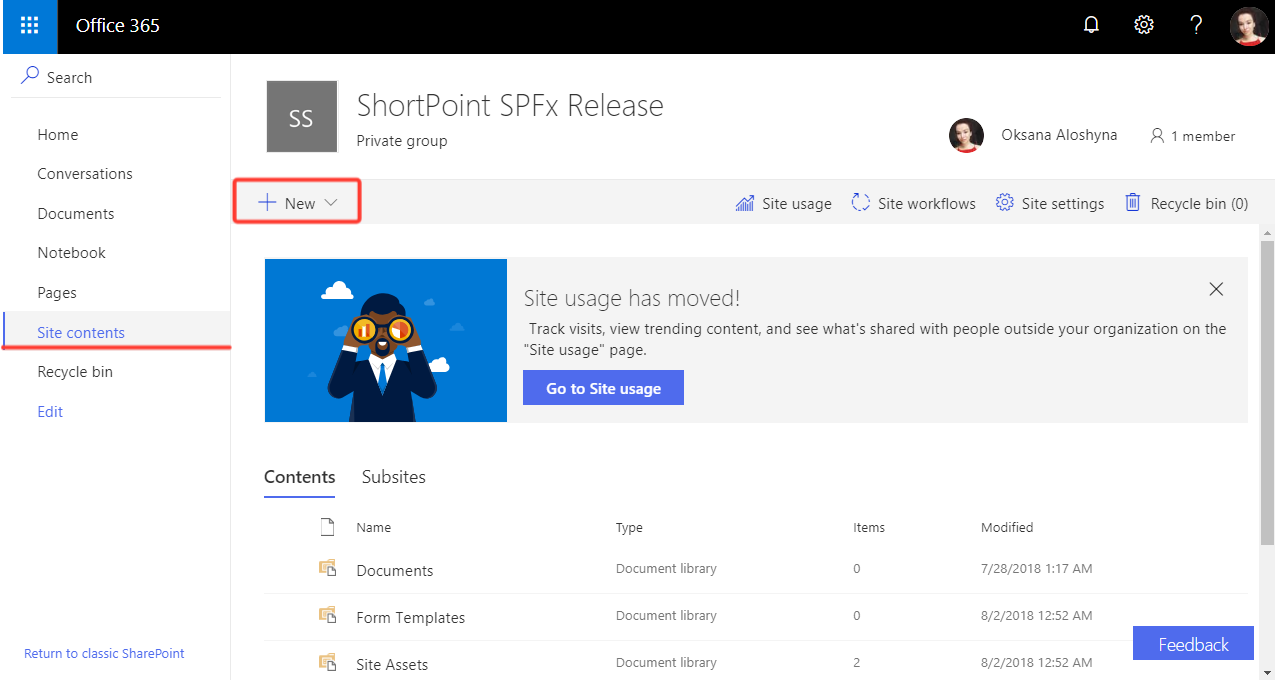The width and height of the screenshot is (1275, 680).
Task: Select Conversations in the left navigation
Action: tap(85, 173)
